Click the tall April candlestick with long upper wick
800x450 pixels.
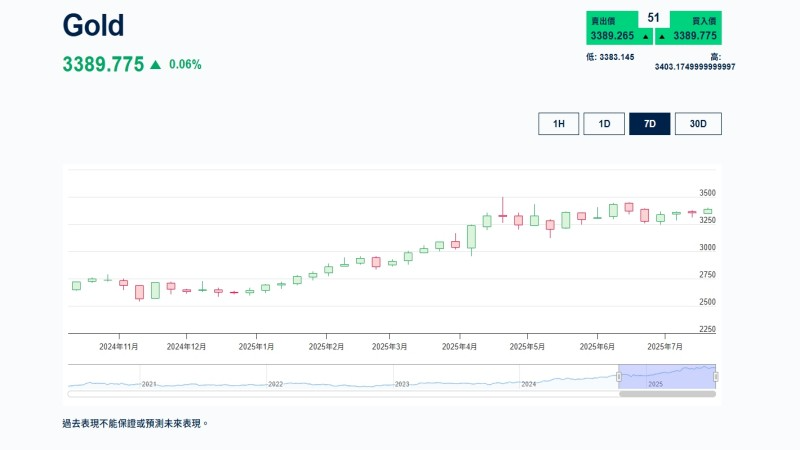tap(503, 210)
